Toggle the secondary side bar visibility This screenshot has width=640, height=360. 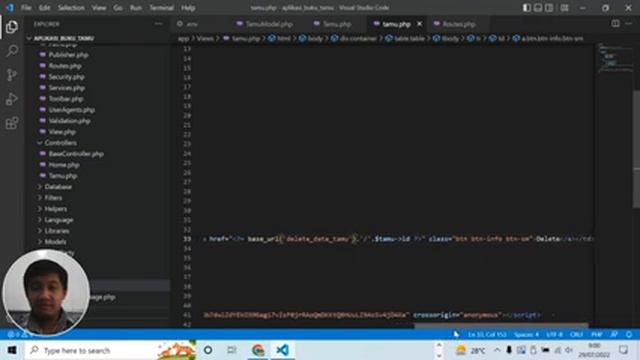pyautogui.click(x=549, y=8)
